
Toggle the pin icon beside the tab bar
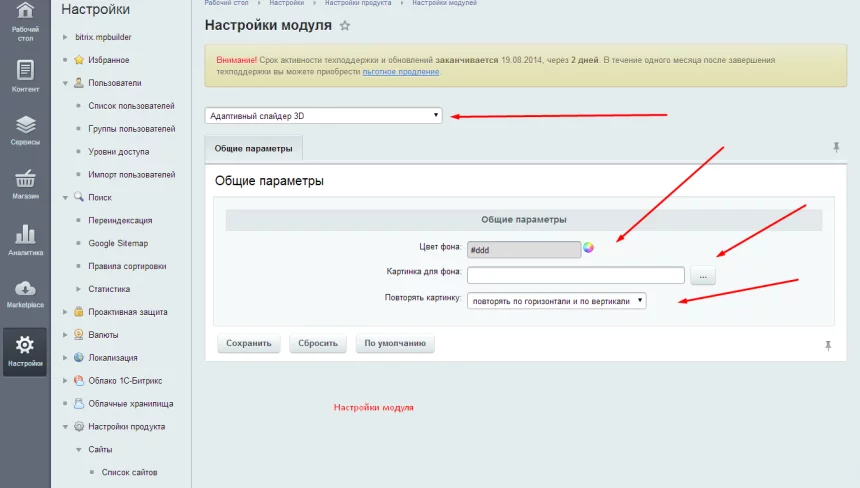click(x=836, y=147)
